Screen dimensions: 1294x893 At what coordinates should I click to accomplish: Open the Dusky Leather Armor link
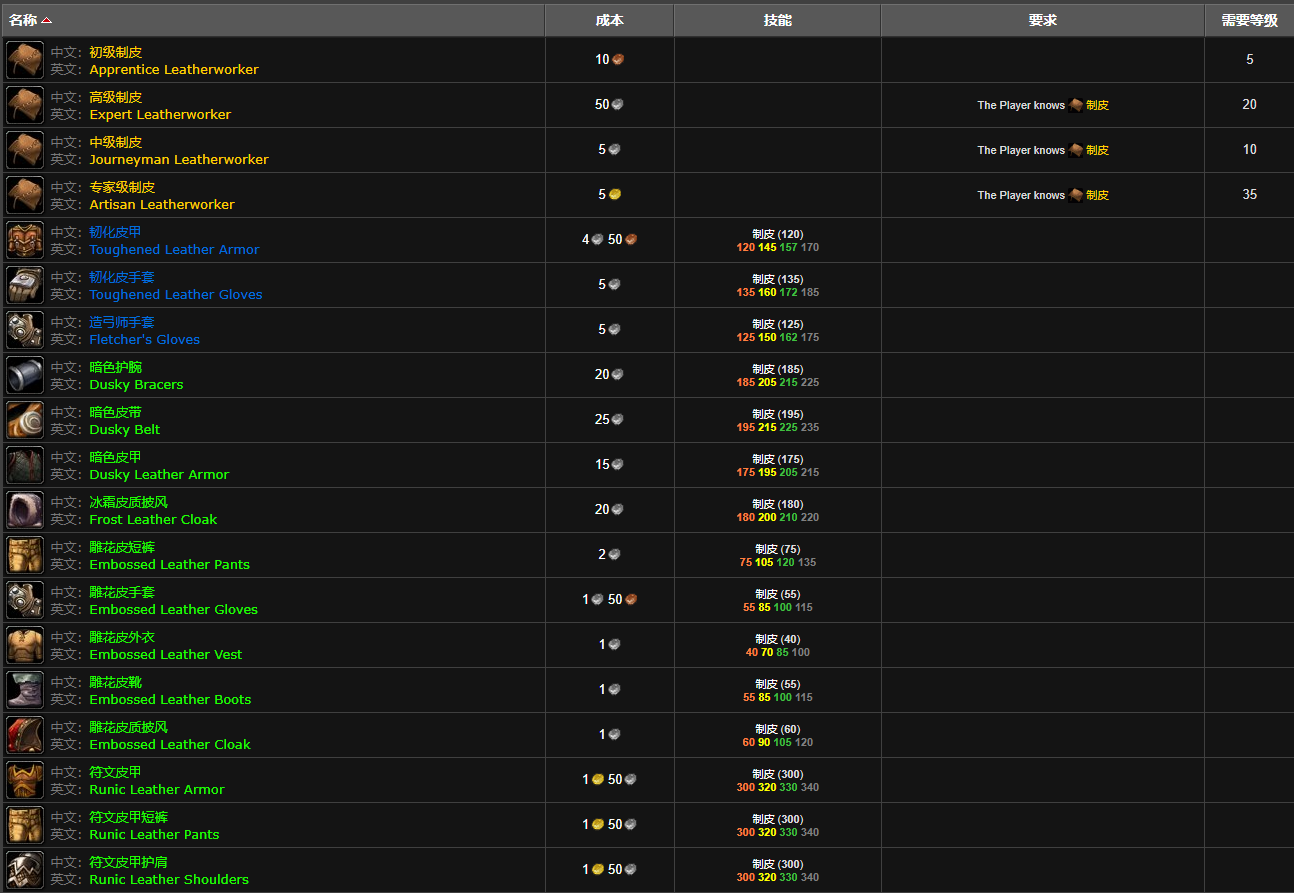tap(159, 475)
